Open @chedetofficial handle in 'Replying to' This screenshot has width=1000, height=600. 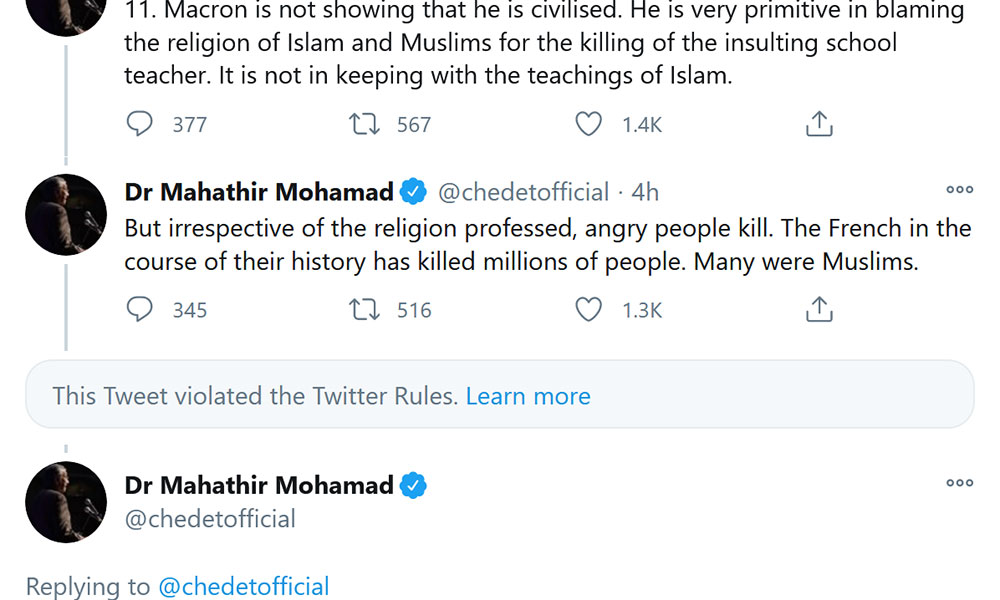[x=244, y=586]
